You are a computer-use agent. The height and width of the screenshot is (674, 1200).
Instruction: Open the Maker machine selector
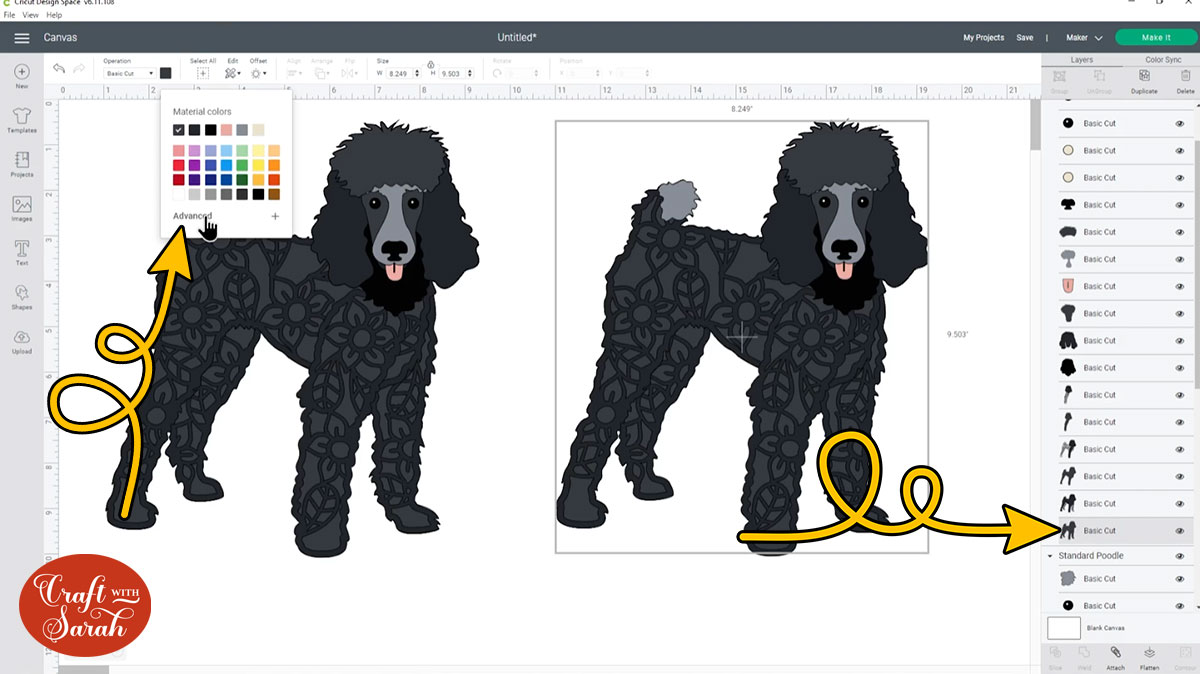[1085, 38]
